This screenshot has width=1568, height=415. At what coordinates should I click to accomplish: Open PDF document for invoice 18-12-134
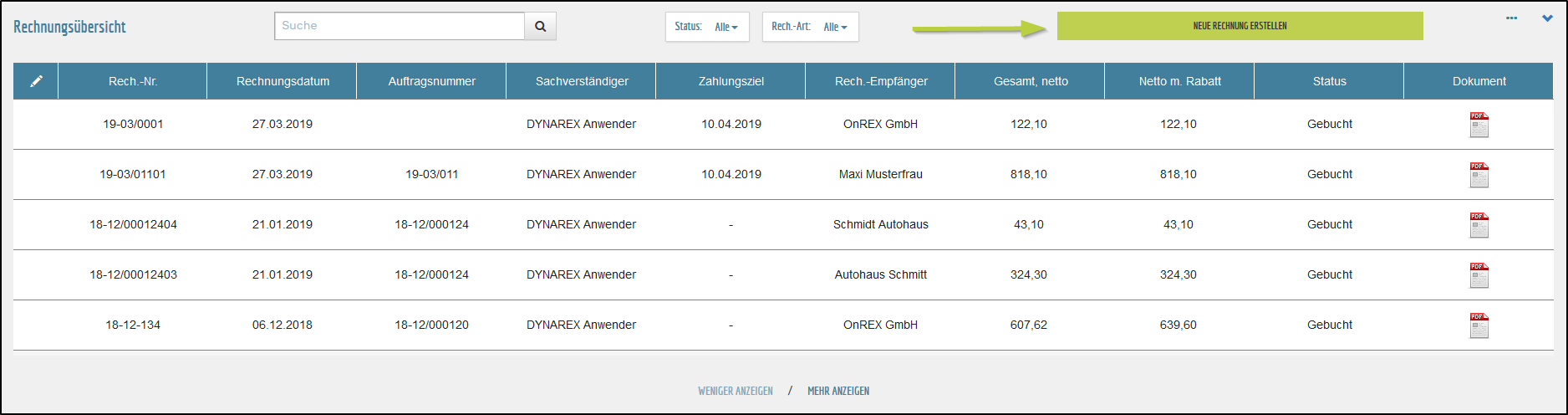click(1479, 325)
